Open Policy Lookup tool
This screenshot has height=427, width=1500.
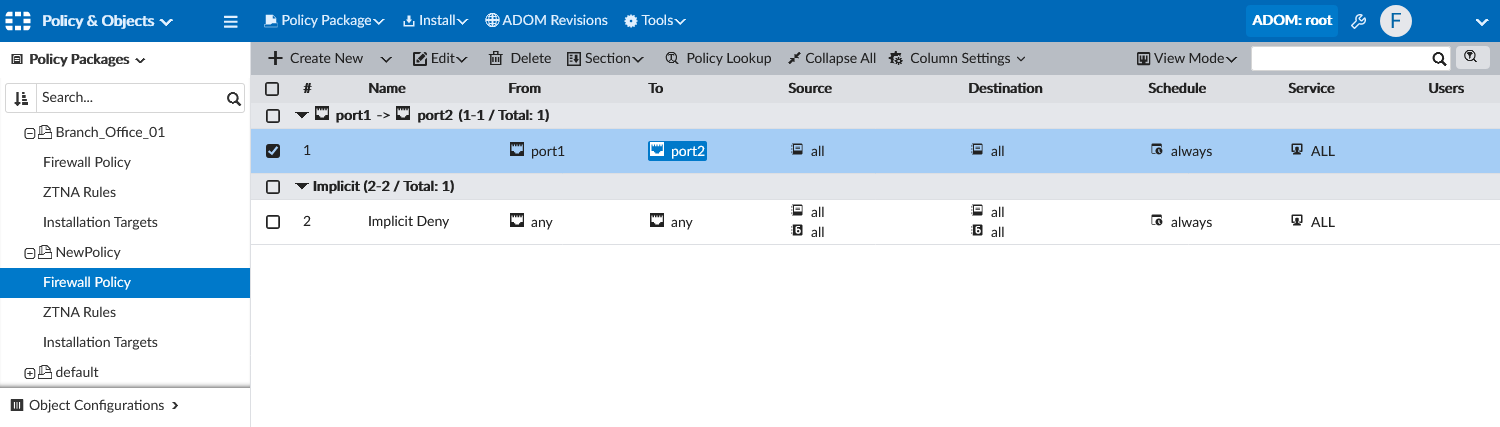pos(718,59)
